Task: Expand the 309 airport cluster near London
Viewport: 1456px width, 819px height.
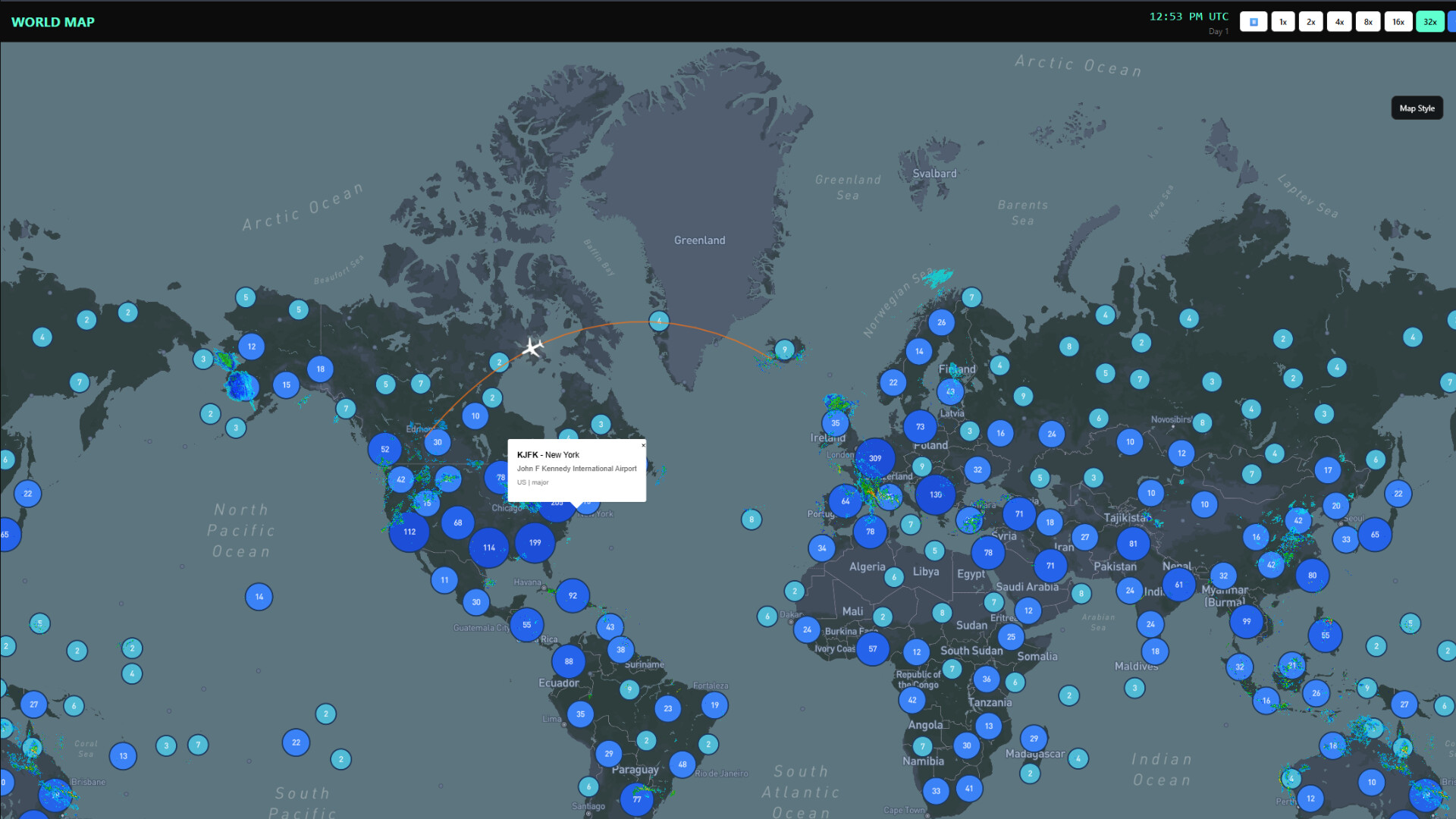Action: click(x=875, y=458)
